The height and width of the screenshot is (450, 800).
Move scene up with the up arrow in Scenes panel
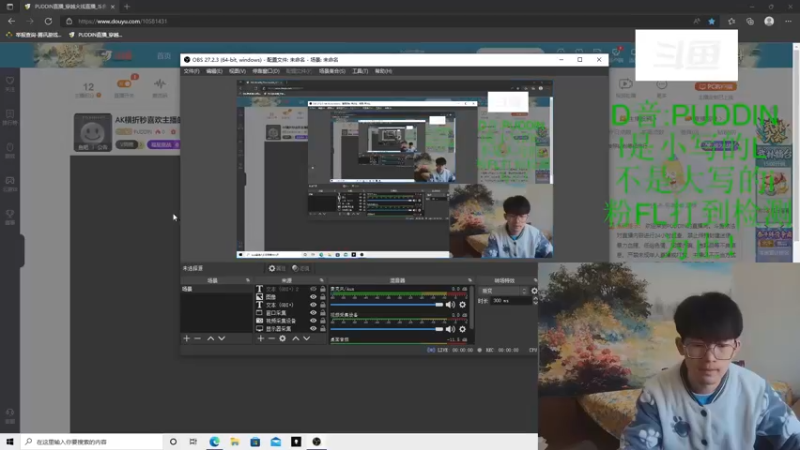pyautogui.click(x=210, y=338)
